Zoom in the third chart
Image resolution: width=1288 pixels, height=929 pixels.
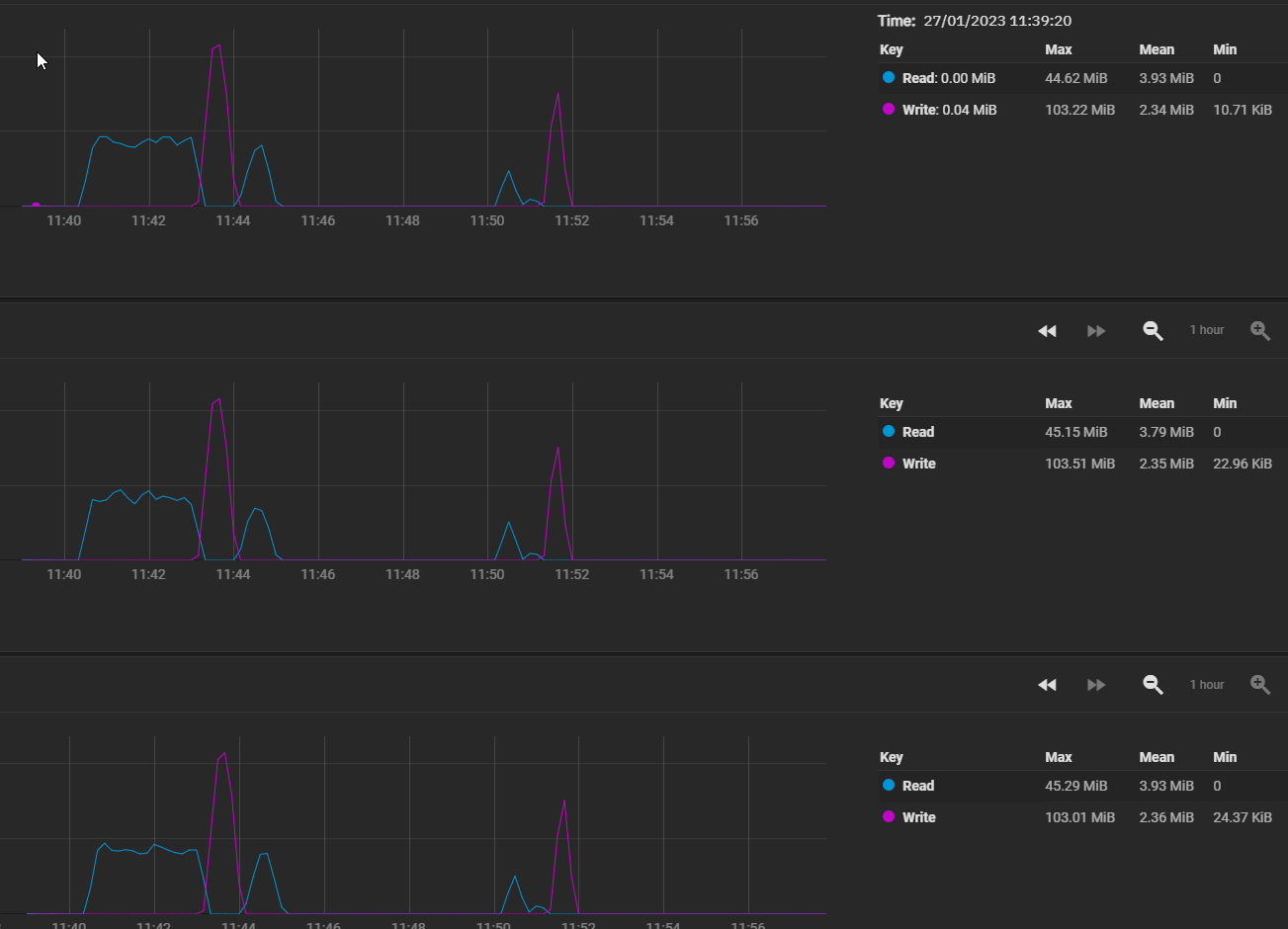coord(1260,685)
